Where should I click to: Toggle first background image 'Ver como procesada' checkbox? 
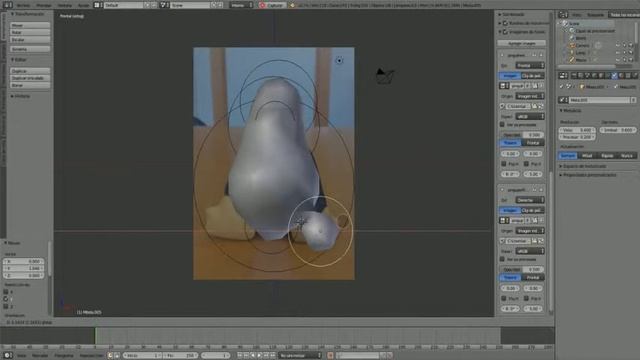[x=502, y=124]
